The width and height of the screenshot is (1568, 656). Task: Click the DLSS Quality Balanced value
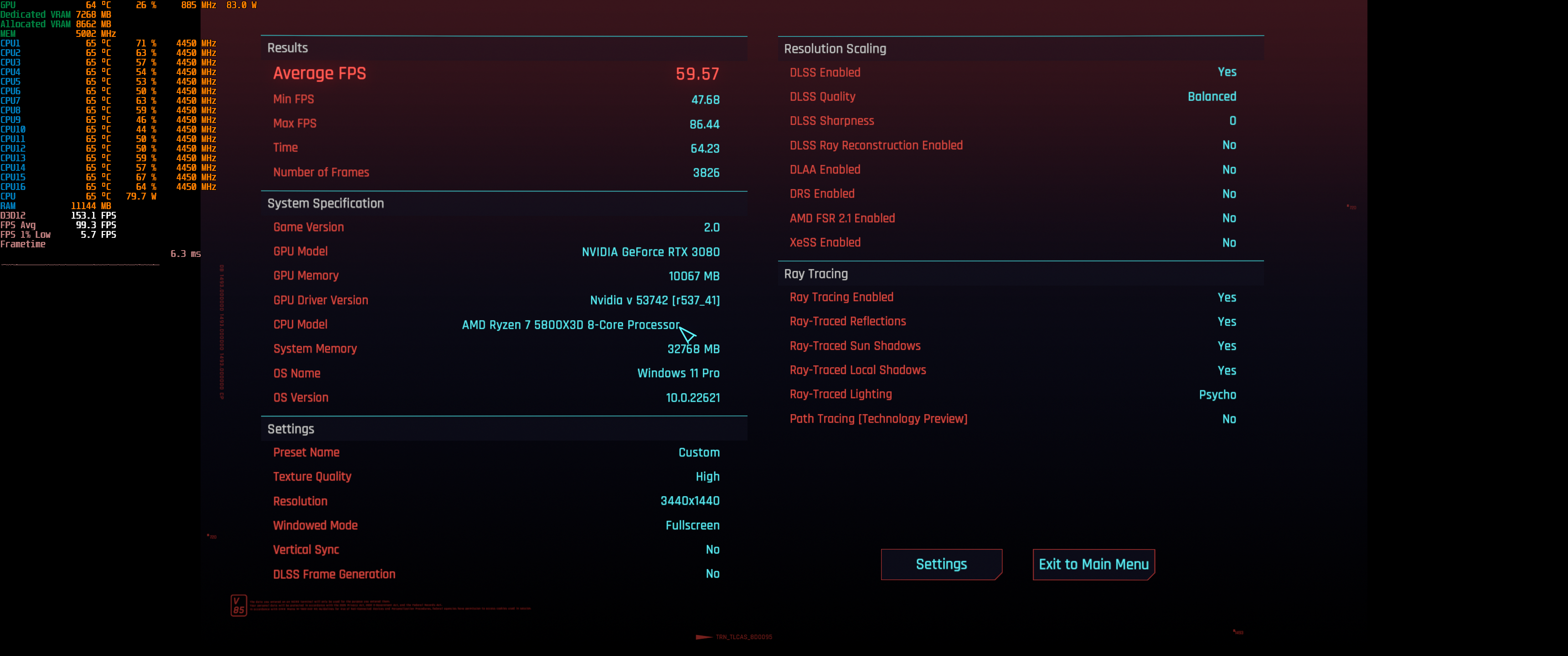coord(1211,96)
